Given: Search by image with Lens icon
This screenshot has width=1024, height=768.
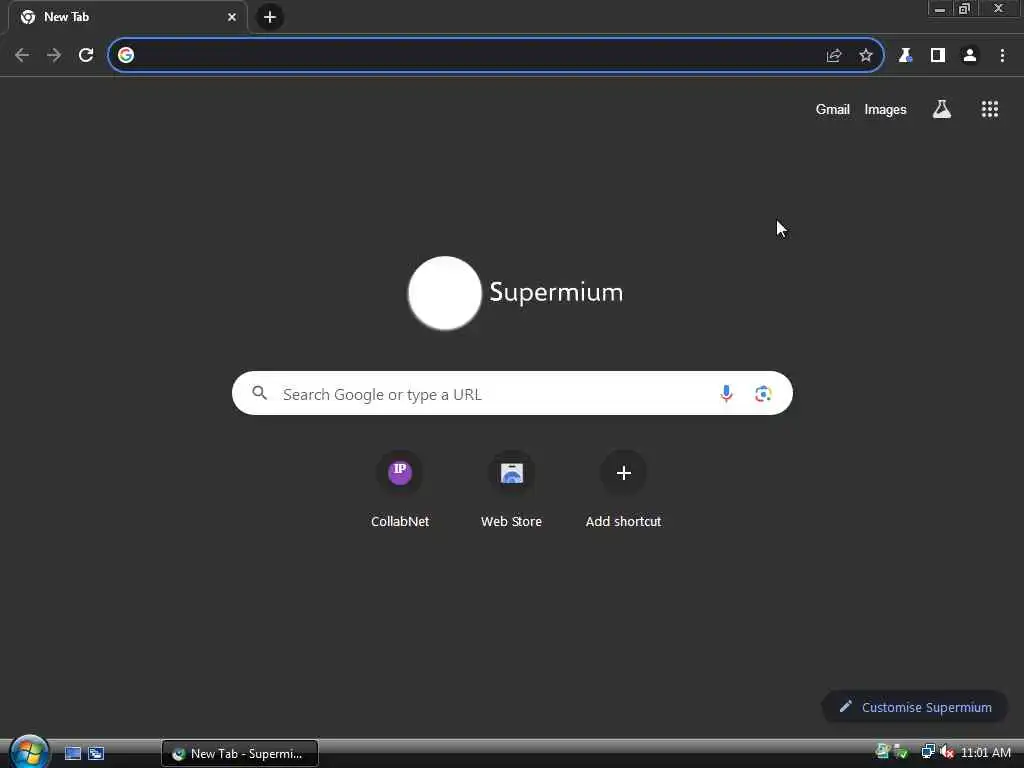Looking at the screenshot, I should (763, 393).
